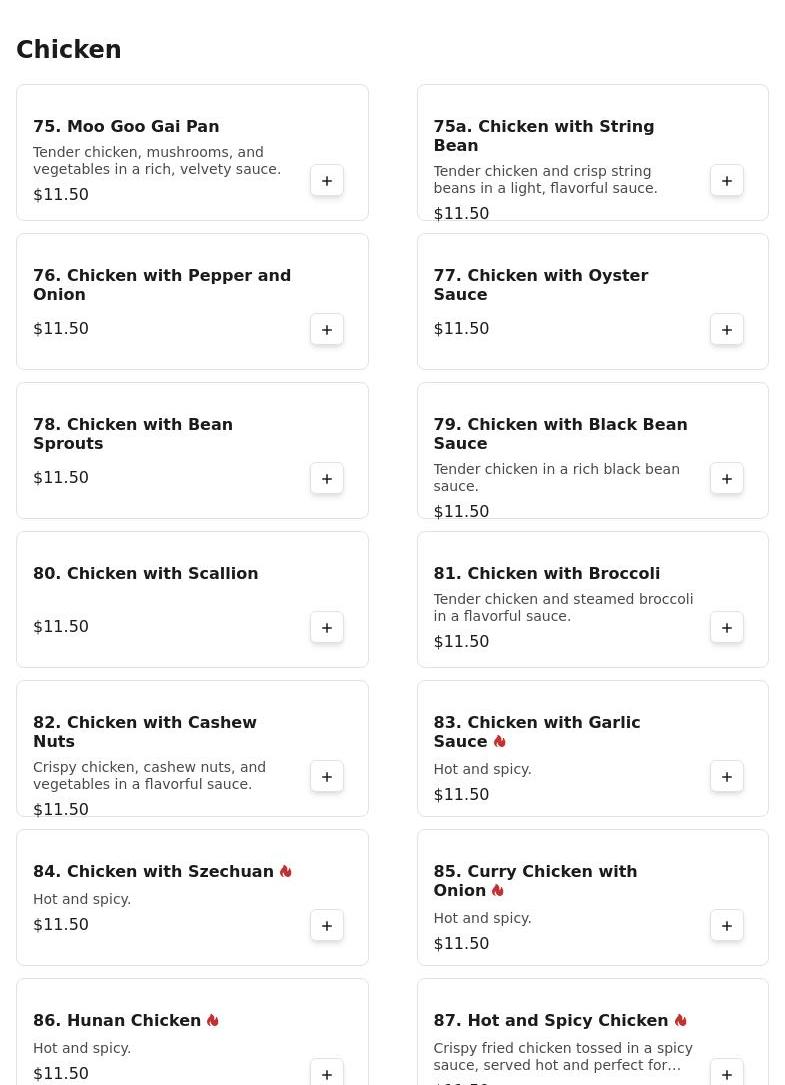The image size is (785, 1085).
Task: Add Chicken with Black Bean Sauce
Action: (727, 479)
